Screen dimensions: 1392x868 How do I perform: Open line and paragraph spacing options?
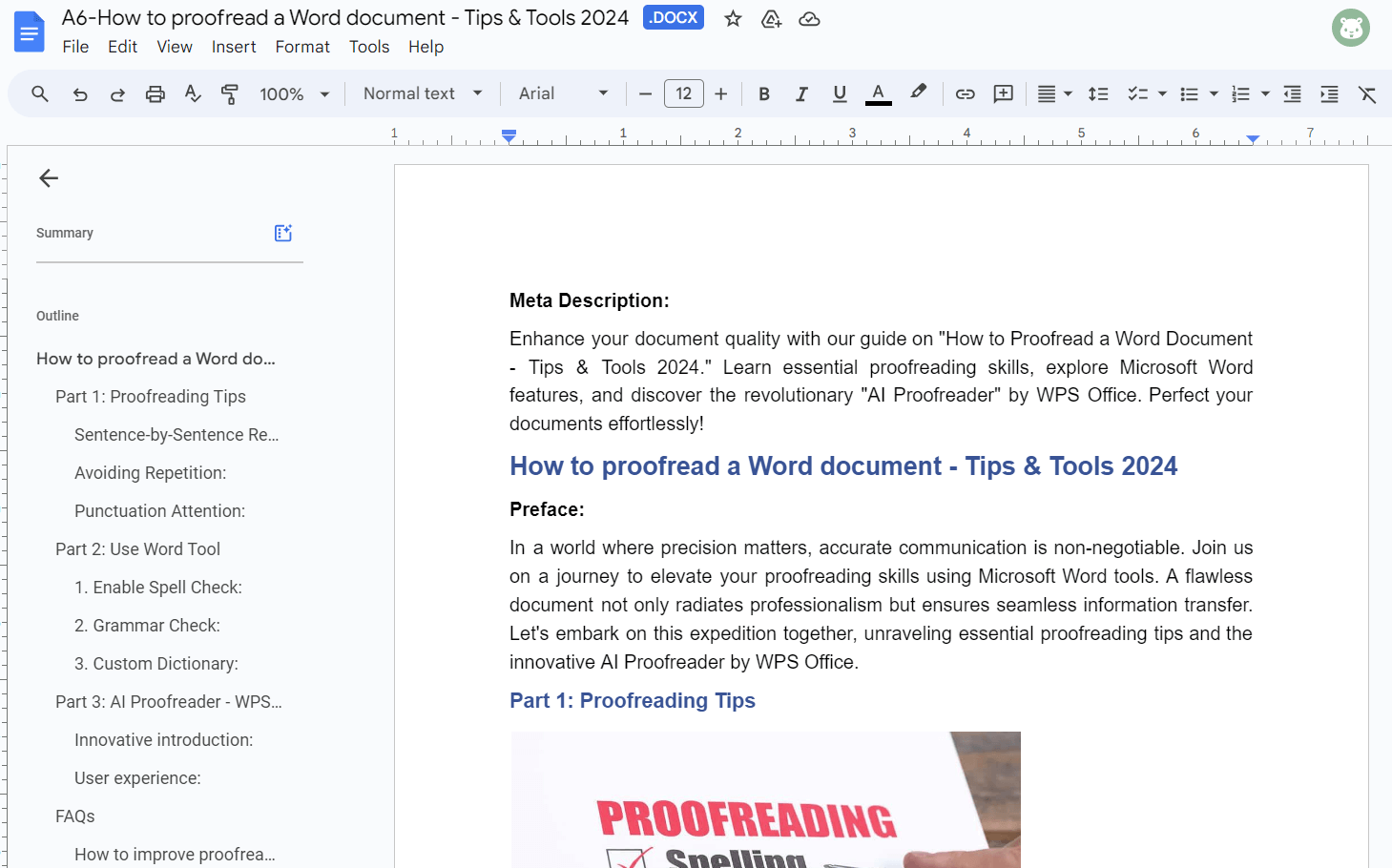click(x=1098, y=93)
